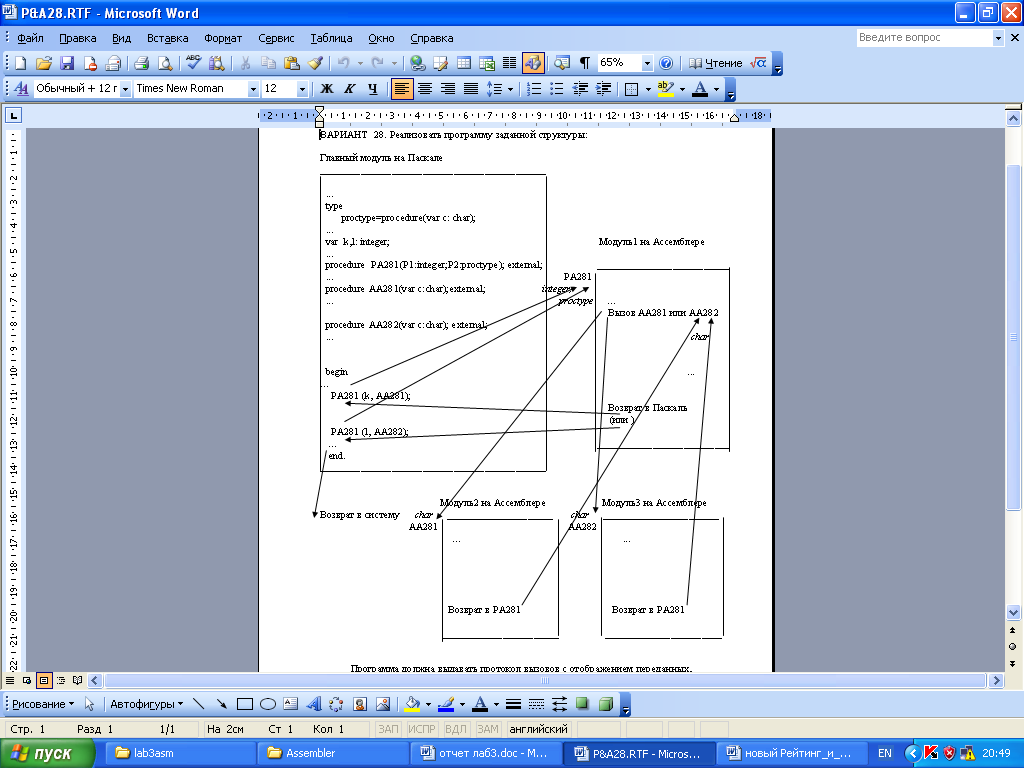Click the пуск Start button

(x=47, y=753)
